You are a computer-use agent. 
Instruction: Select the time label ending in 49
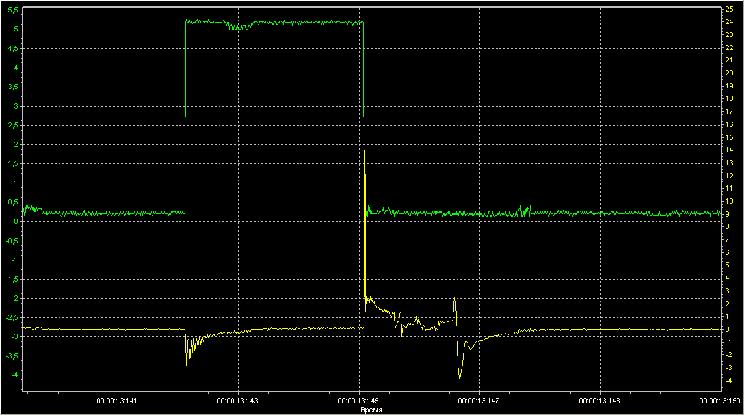coord(600,401)
